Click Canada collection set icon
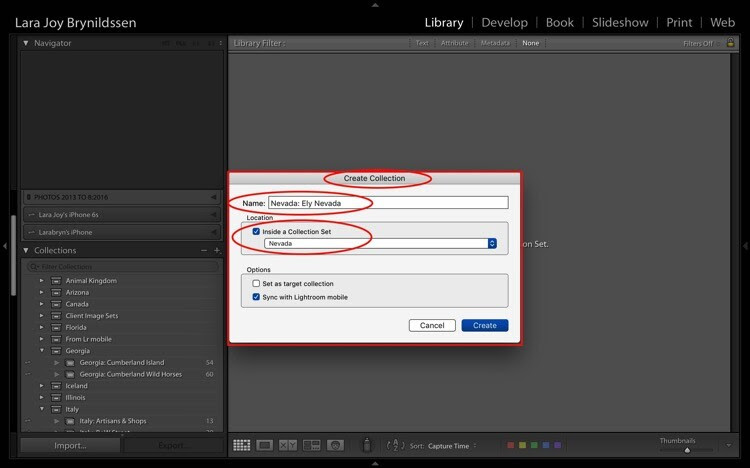This screenshot has width=750, height=468. [x=56, y=304]
